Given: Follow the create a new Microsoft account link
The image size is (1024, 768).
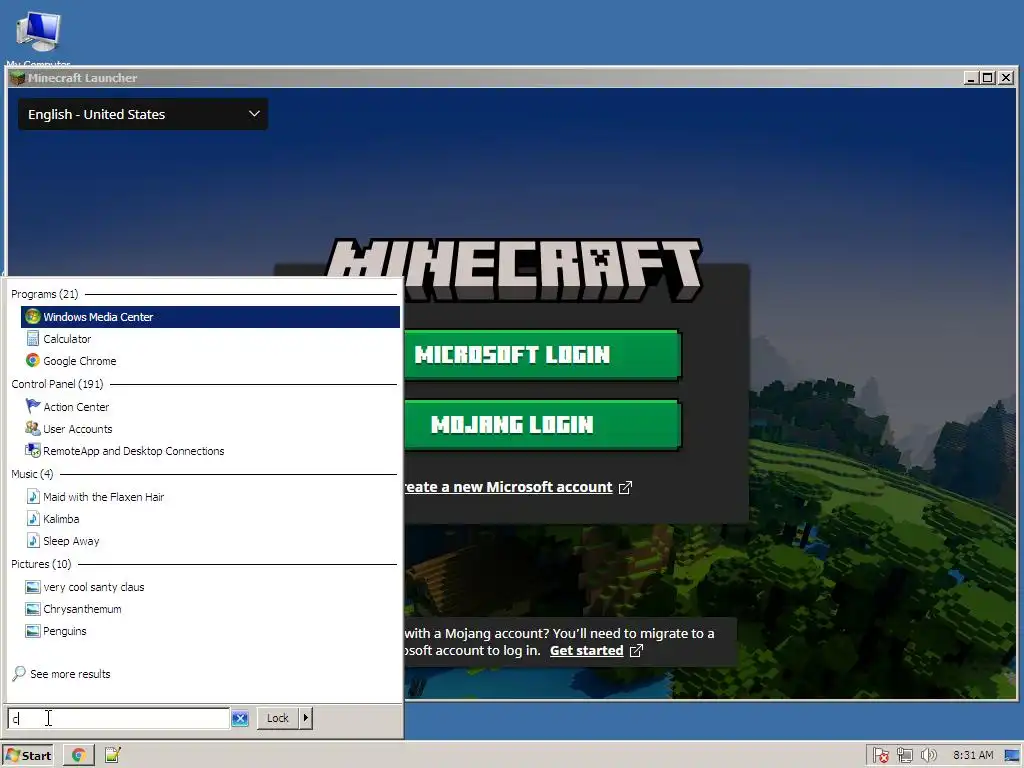Looking at the screenshot, I should pyautogui.click(x=508, y=487).
